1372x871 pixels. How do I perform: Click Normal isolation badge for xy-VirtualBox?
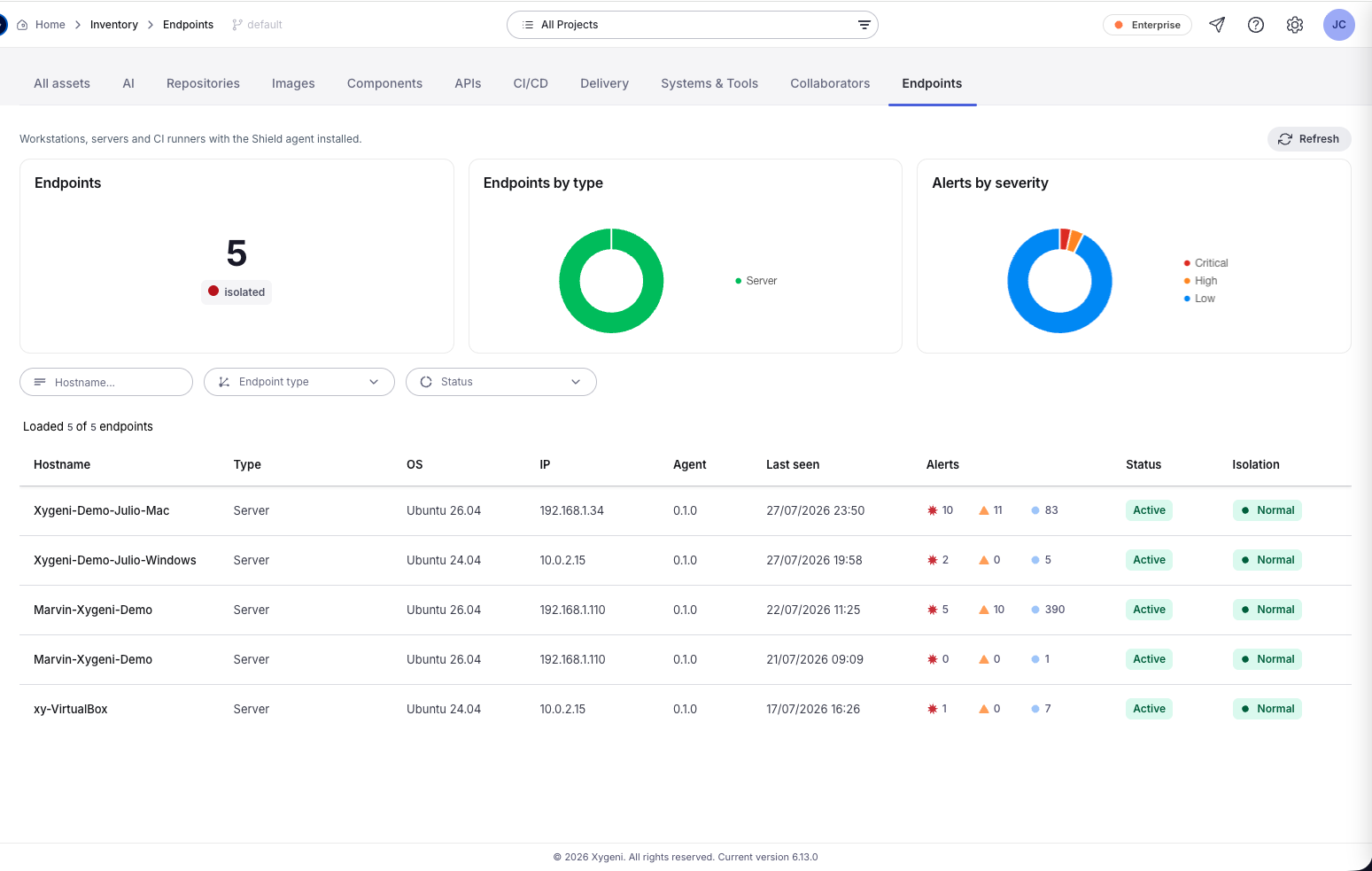[x=1267, y=709]
